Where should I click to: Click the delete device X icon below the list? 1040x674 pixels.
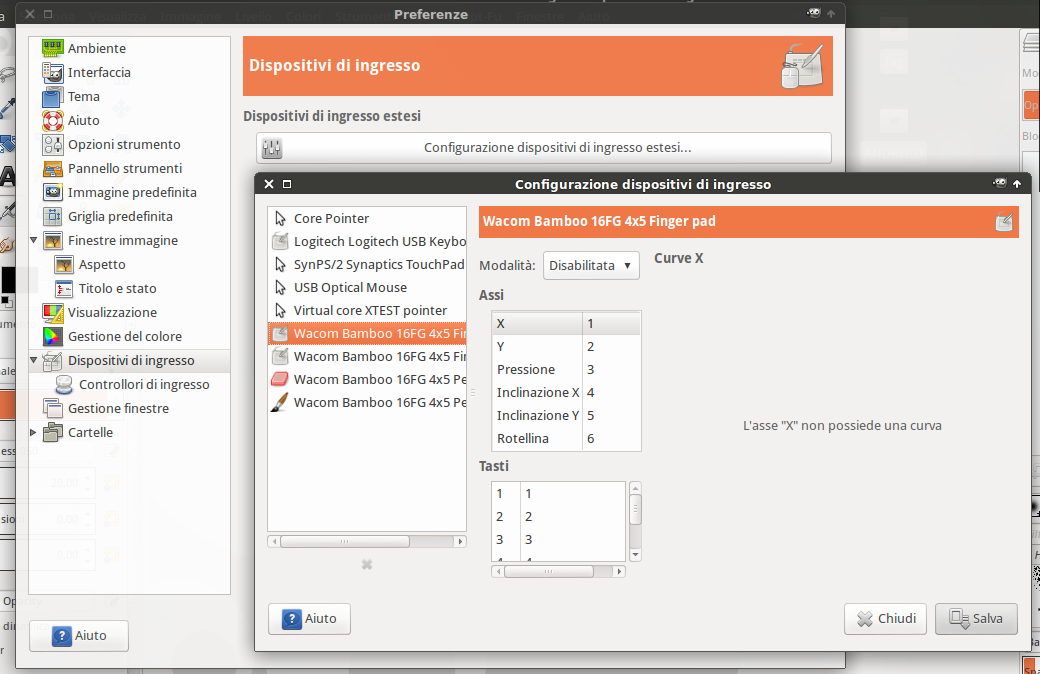point(367,565)
